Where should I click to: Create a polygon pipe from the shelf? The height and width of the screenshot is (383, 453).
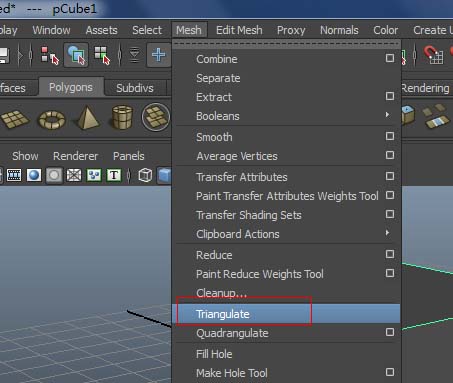(x=122, y=117)
